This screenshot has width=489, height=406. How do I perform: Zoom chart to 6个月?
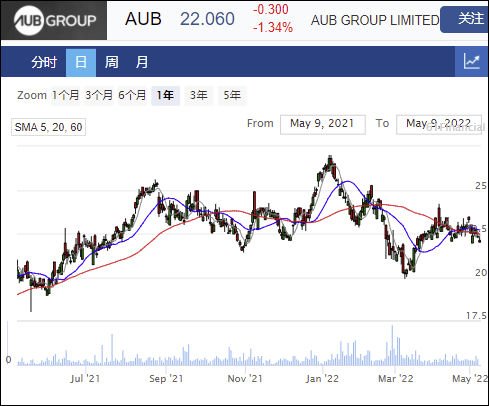132,95
